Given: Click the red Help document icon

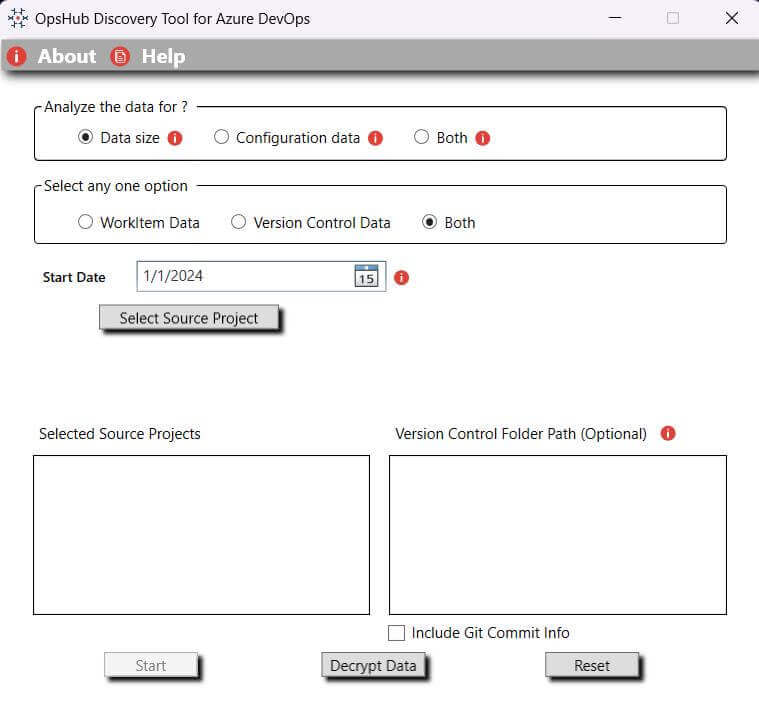Looking at the screenshot, I should (x=120, y=57).
